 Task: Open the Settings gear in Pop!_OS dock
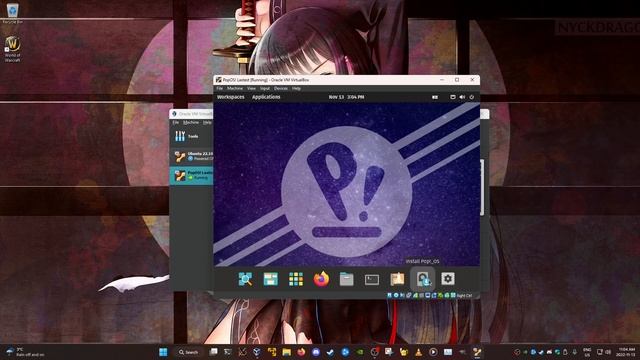click(x=448, y=279)
